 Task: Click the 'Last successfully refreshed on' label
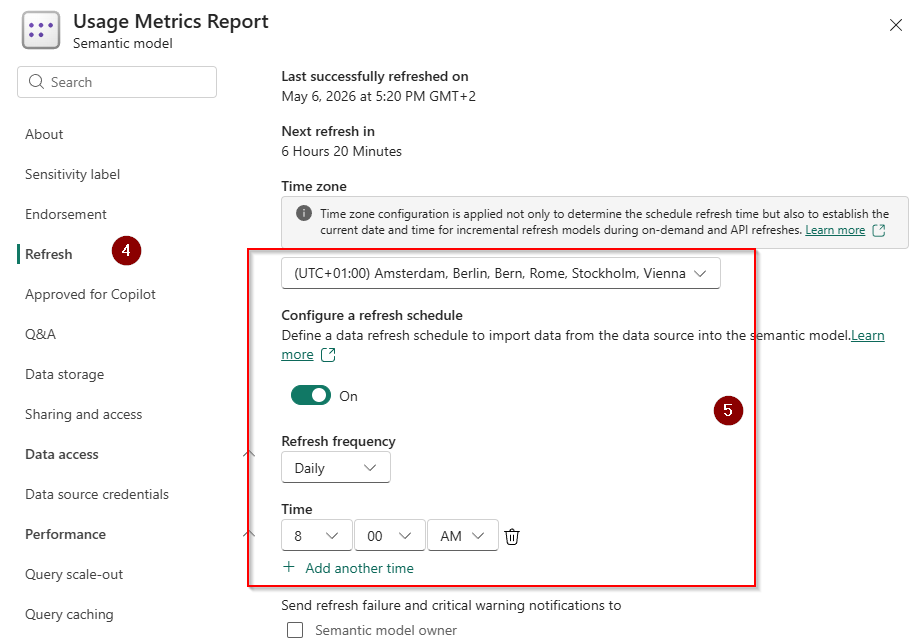(375, 76)
